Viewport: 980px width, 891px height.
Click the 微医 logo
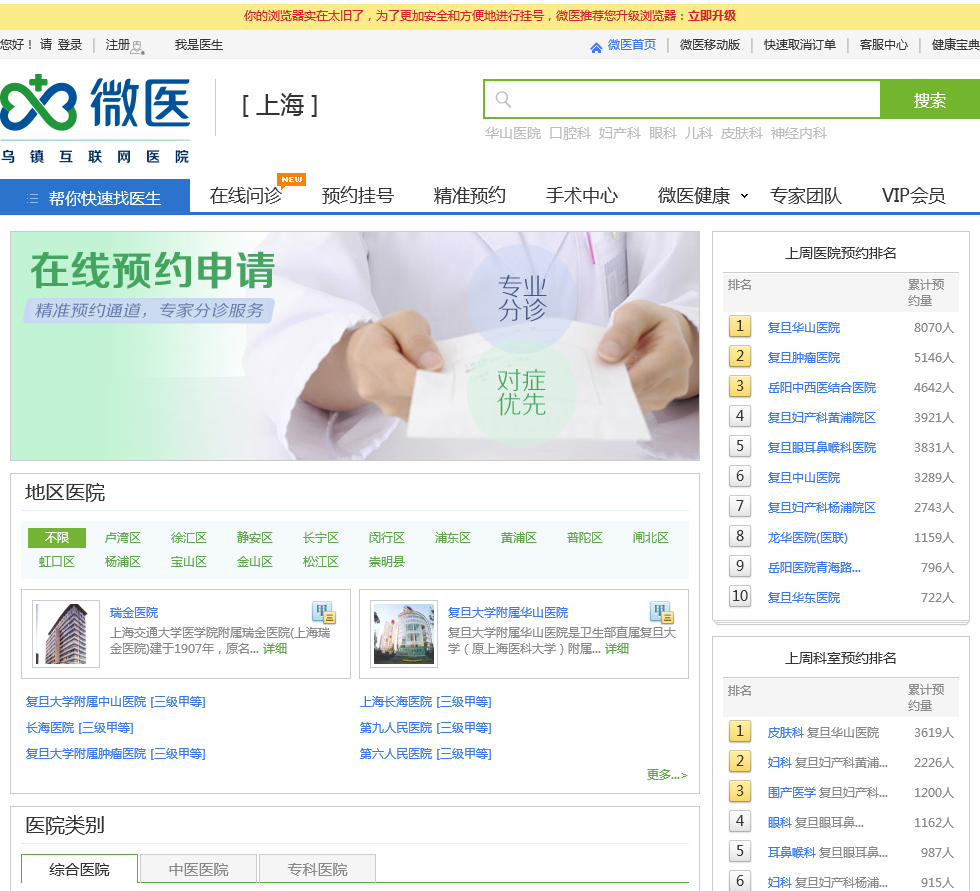click(x=95, y=119)
